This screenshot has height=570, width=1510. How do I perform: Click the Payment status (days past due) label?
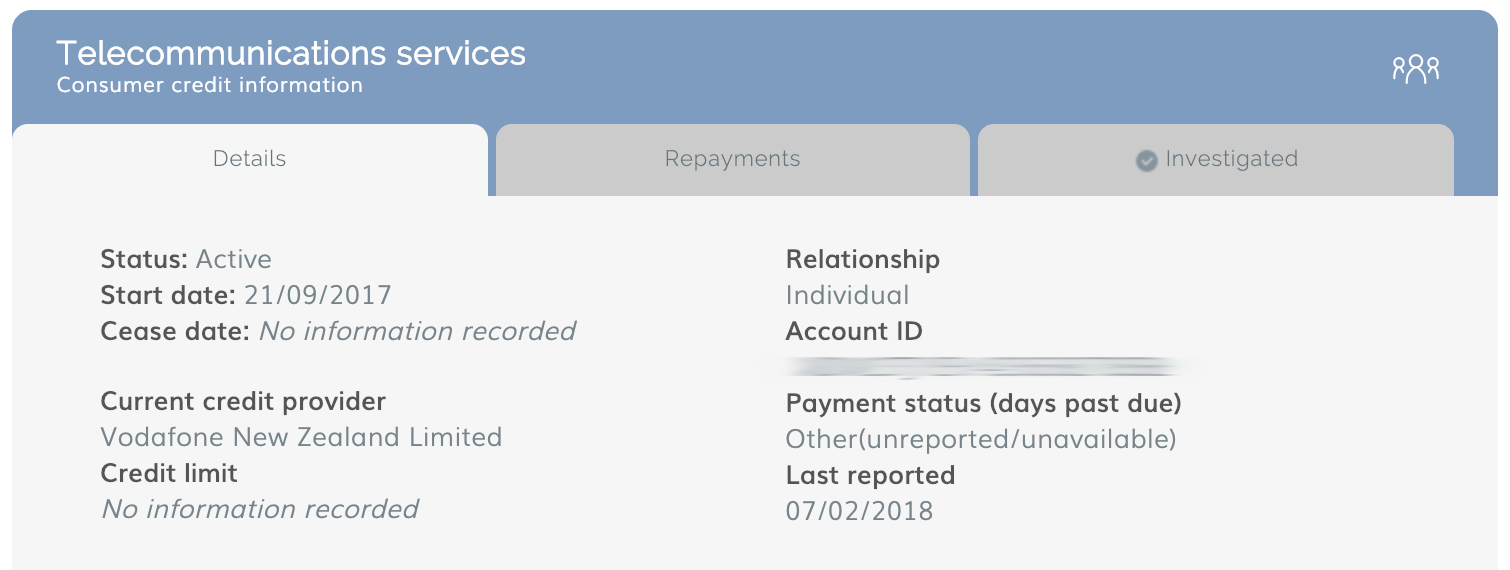(984, 404)
